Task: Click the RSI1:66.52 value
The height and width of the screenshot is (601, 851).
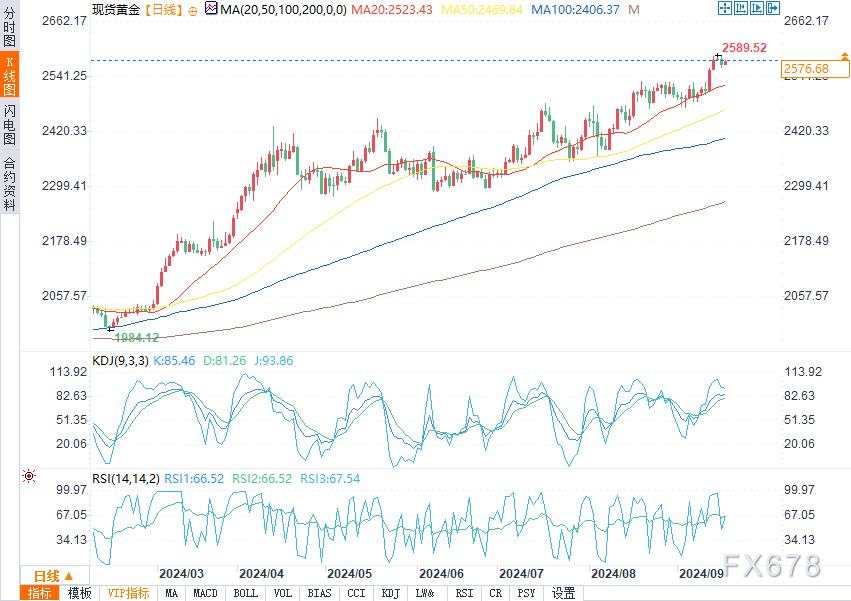Action: point(194,478)
